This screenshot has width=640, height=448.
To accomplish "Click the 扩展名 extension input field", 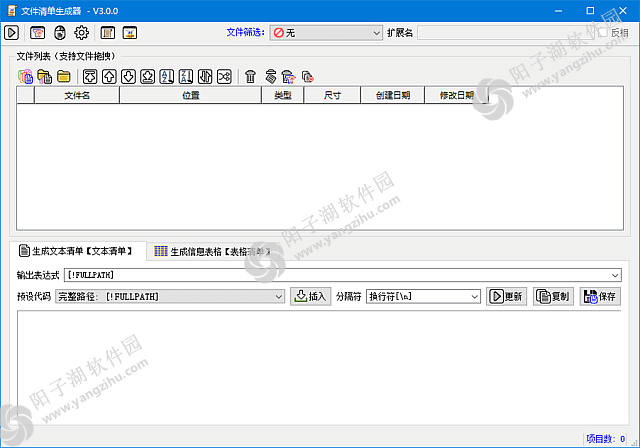I will pos(505,33).
